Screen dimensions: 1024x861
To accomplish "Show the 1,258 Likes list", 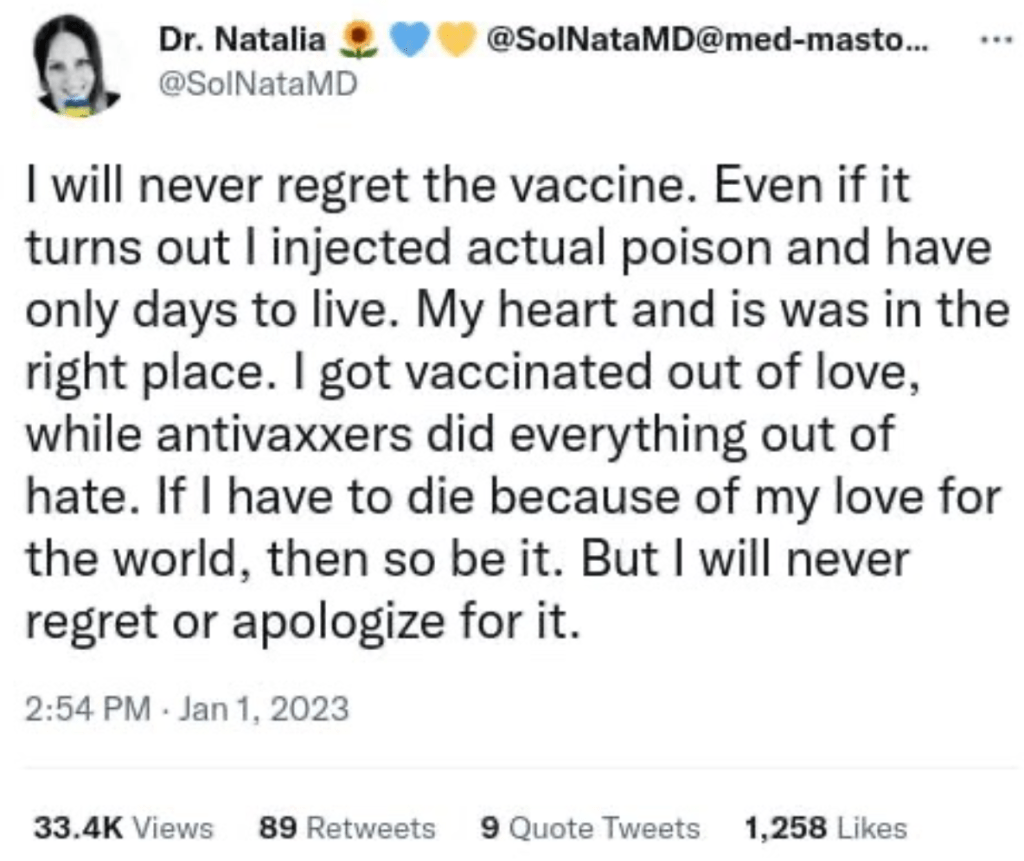I will 826,828.
